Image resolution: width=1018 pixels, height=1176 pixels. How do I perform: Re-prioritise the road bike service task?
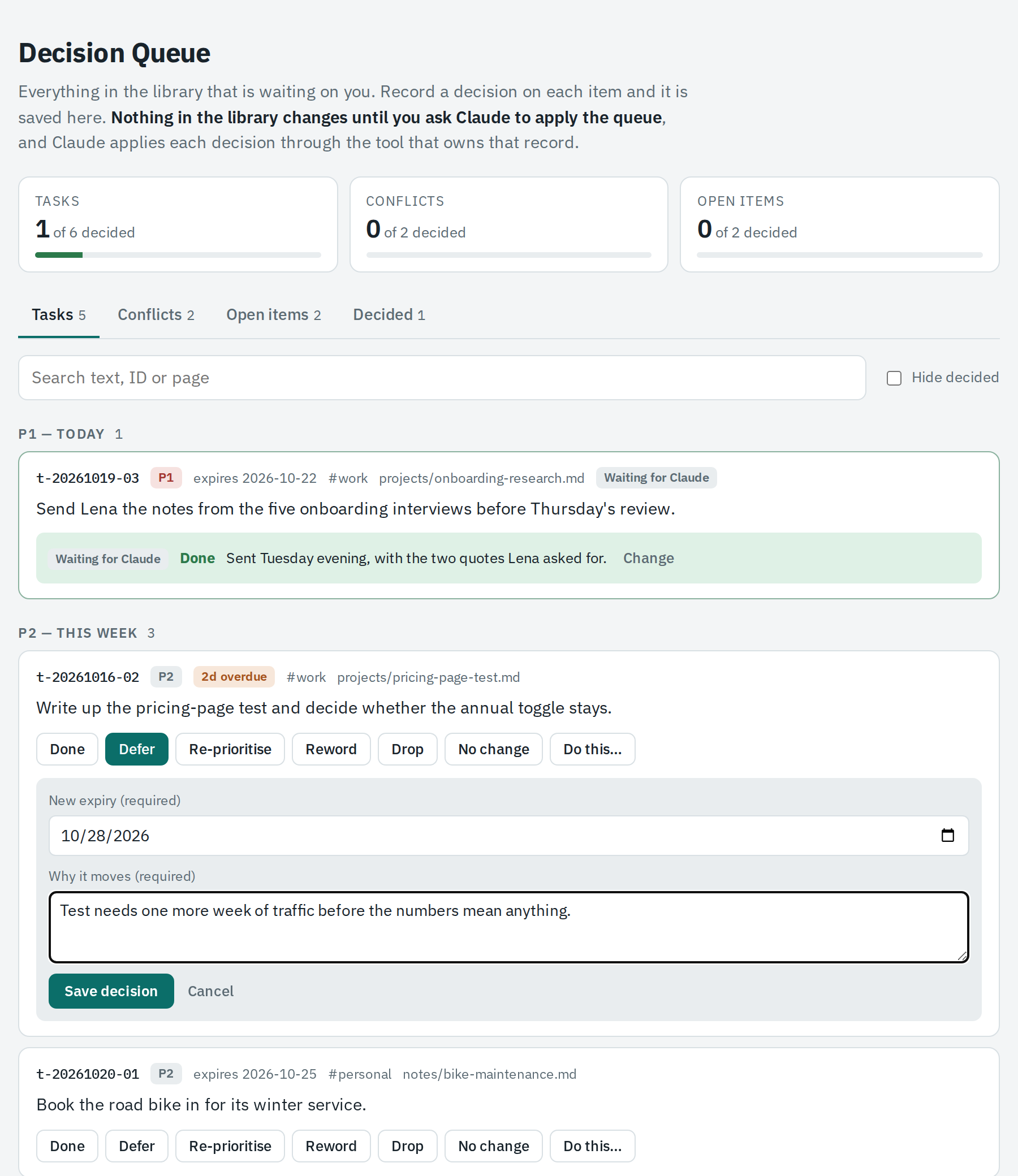230,1146
